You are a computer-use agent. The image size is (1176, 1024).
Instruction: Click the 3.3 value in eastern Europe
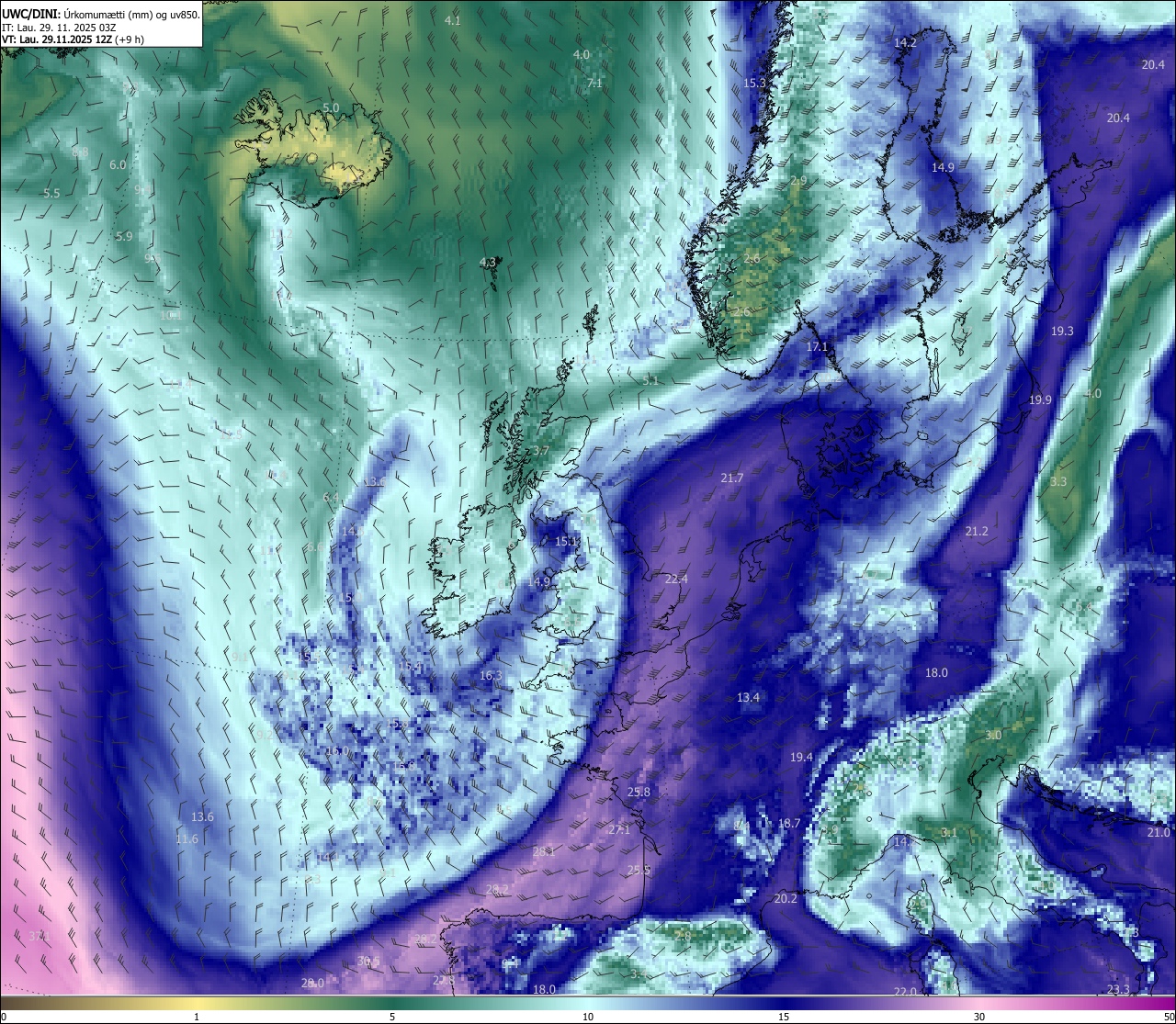pyautogui.click(x=1058, y=481)
